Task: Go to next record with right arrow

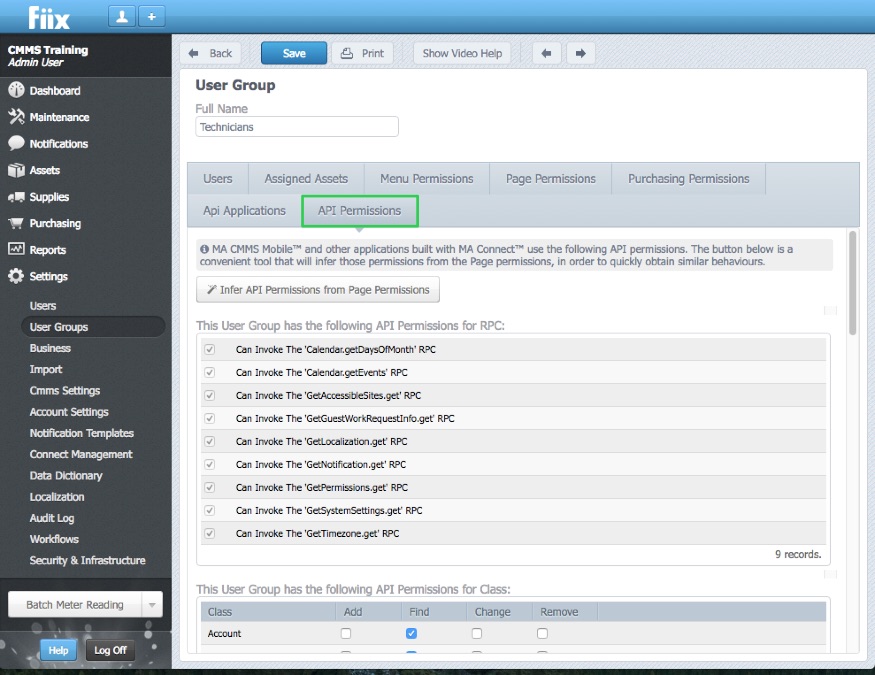Action: click(580, 53)
